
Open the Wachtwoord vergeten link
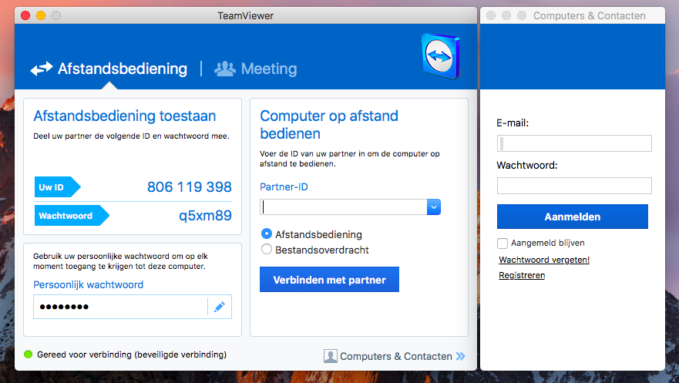click(544, 260)
